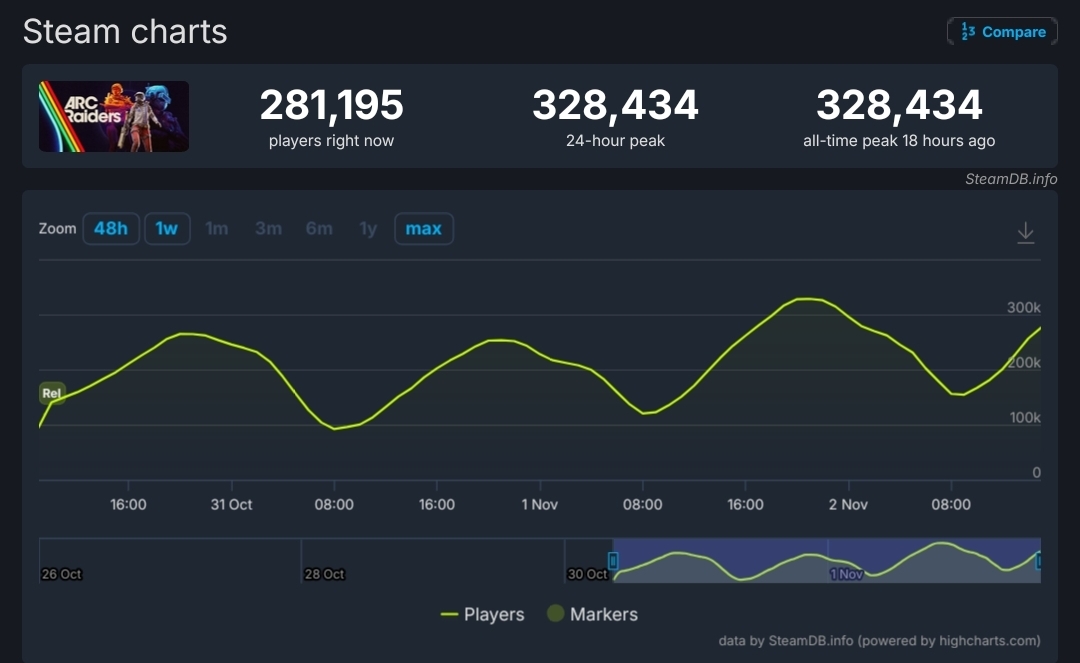Click the chart download icon
This screenshot has width=1080, height=663.
[x=1026, y=233]
